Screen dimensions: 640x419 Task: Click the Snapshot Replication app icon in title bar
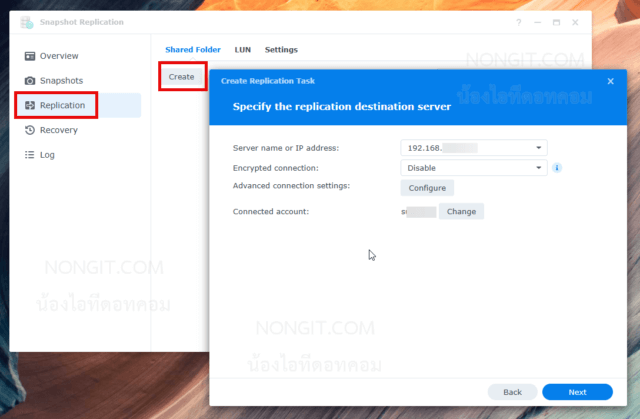(27, 22)
